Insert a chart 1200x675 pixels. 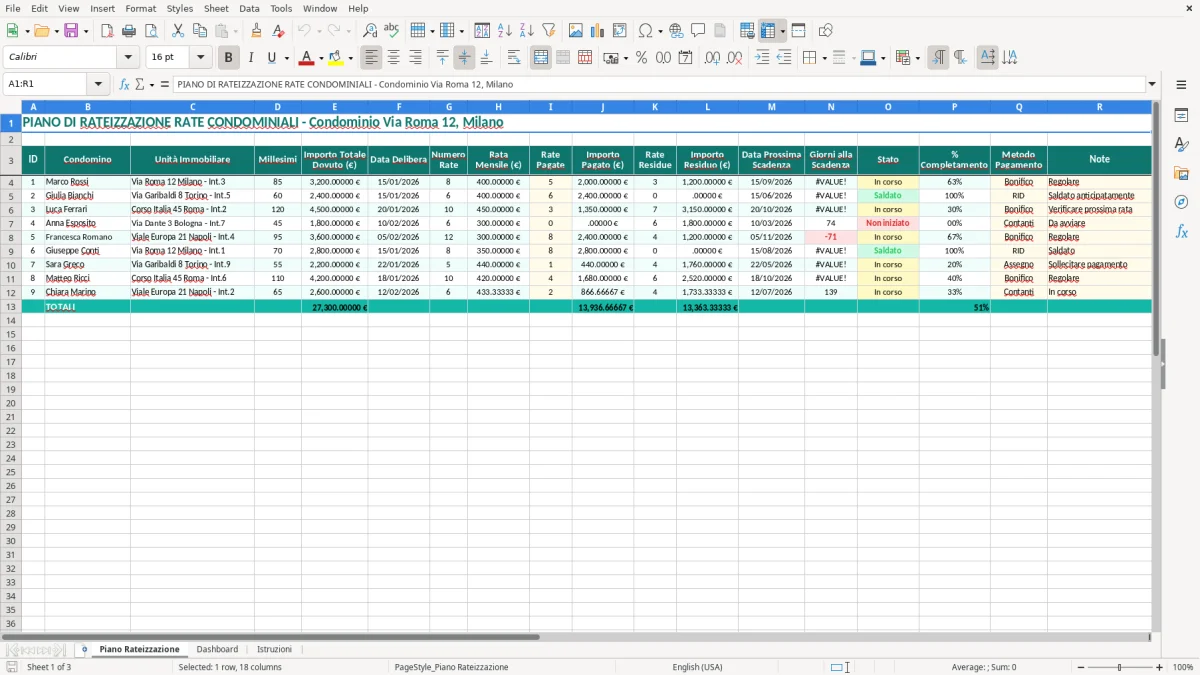coord(598,31)
